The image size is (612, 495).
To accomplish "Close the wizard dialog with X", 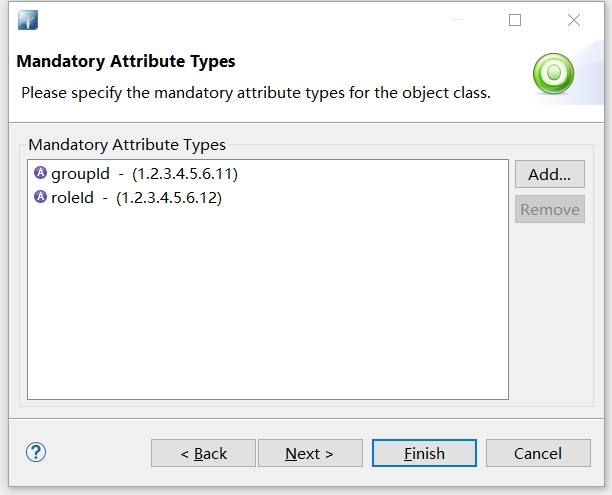I will pyautogui.click(x=574, y=20).
